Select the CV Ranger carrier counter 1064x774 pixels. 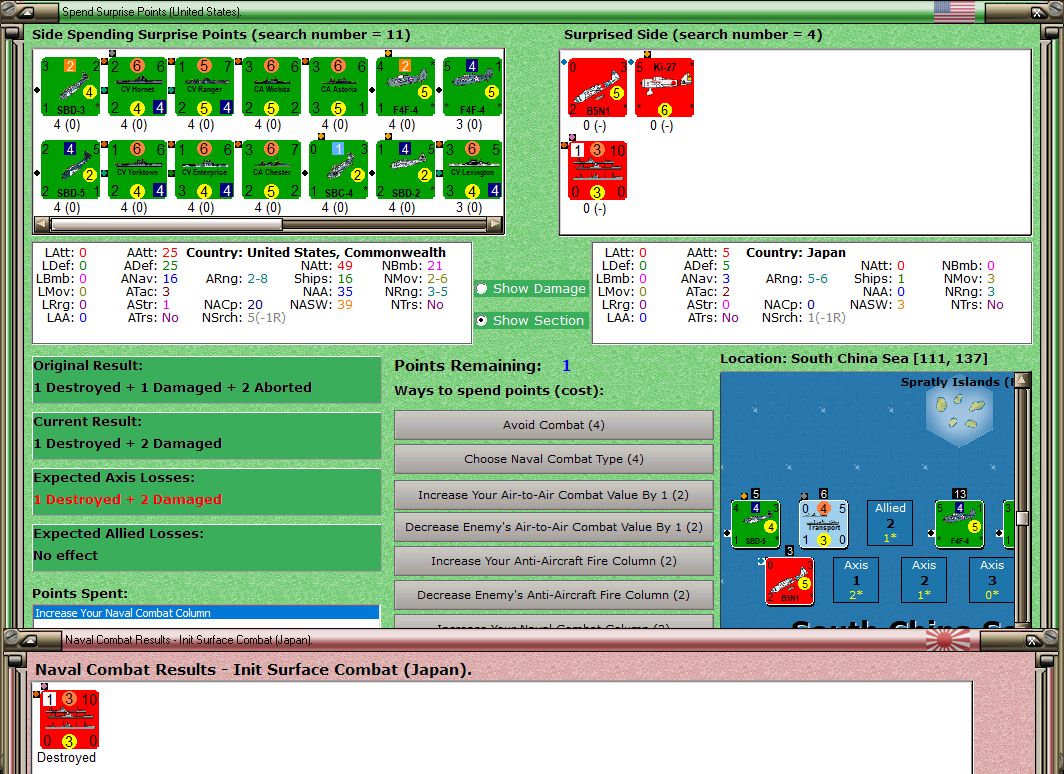pyautogui.click(x=205, y=88)
